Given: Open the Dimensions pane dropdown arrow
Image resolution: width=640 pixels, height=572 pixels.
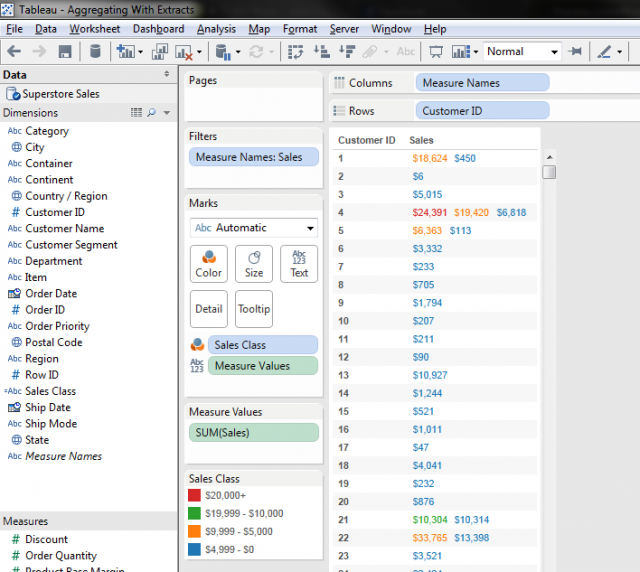Looking at the screenshot, I should click(x=167, y=113).
